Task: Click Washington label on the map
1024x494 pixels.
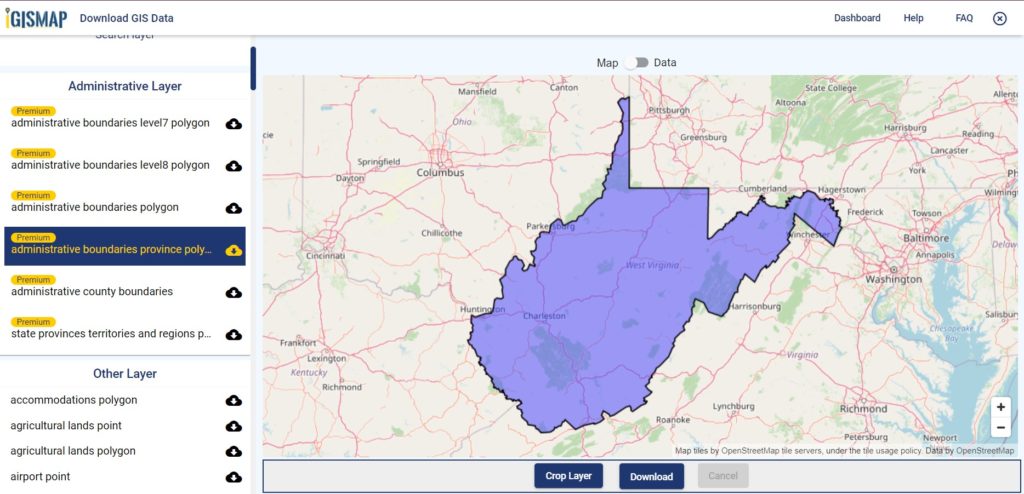Action: [x=893, y=279]
